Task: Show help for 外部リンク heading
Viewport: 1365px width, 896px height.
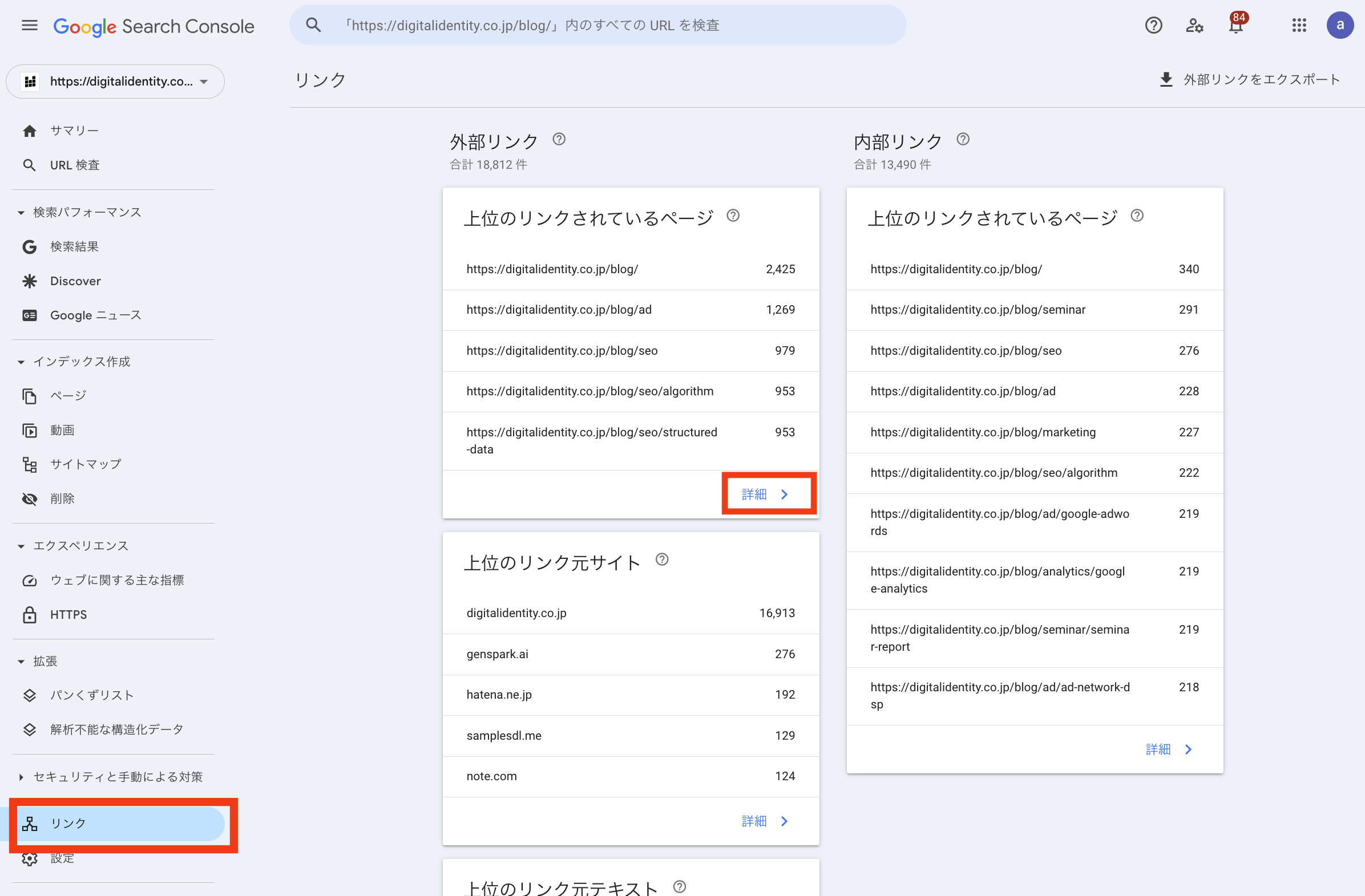Action: coord(559,139)
